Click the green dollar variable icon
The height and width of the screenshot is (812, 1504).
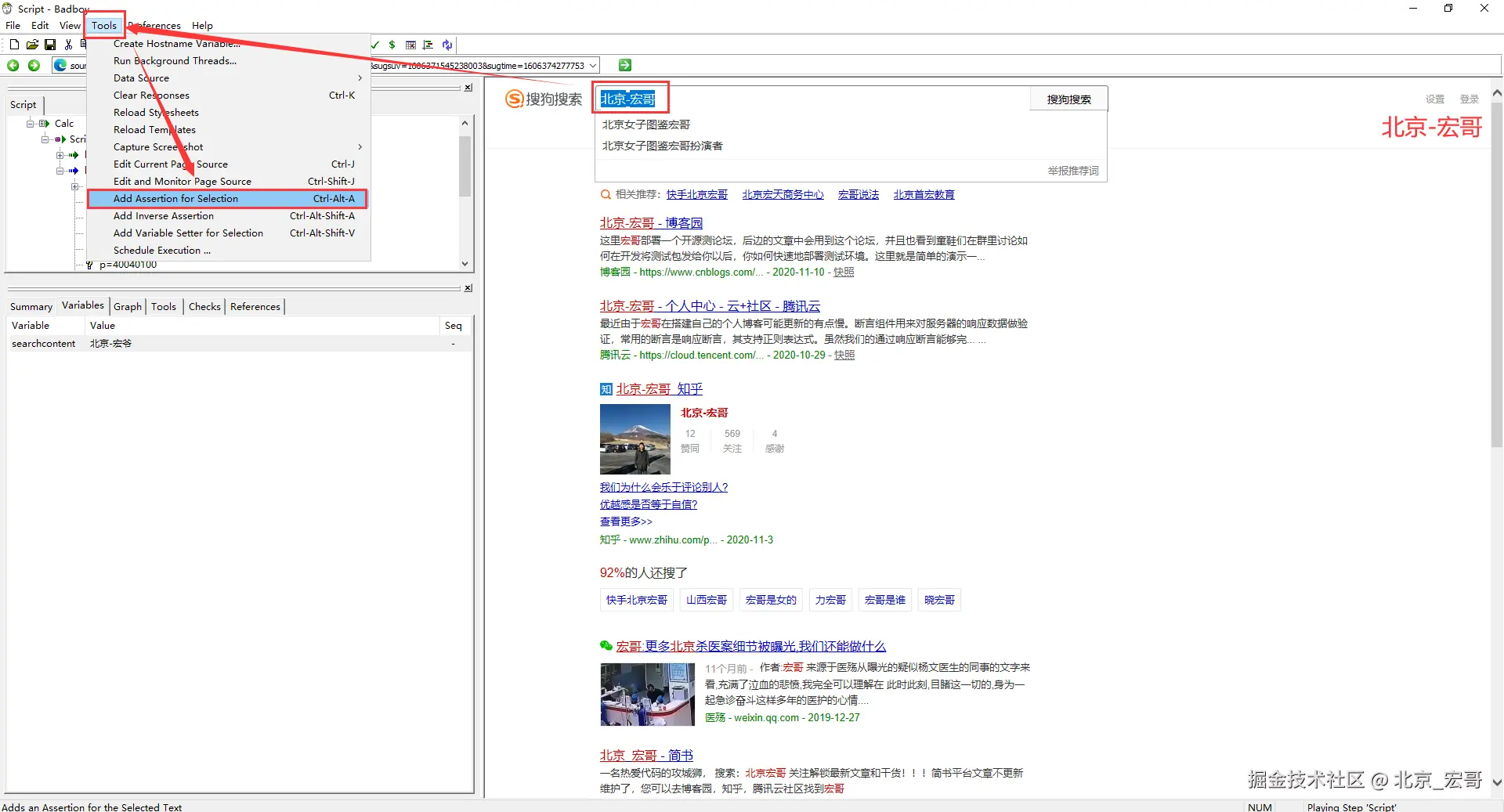click(392, 45)
